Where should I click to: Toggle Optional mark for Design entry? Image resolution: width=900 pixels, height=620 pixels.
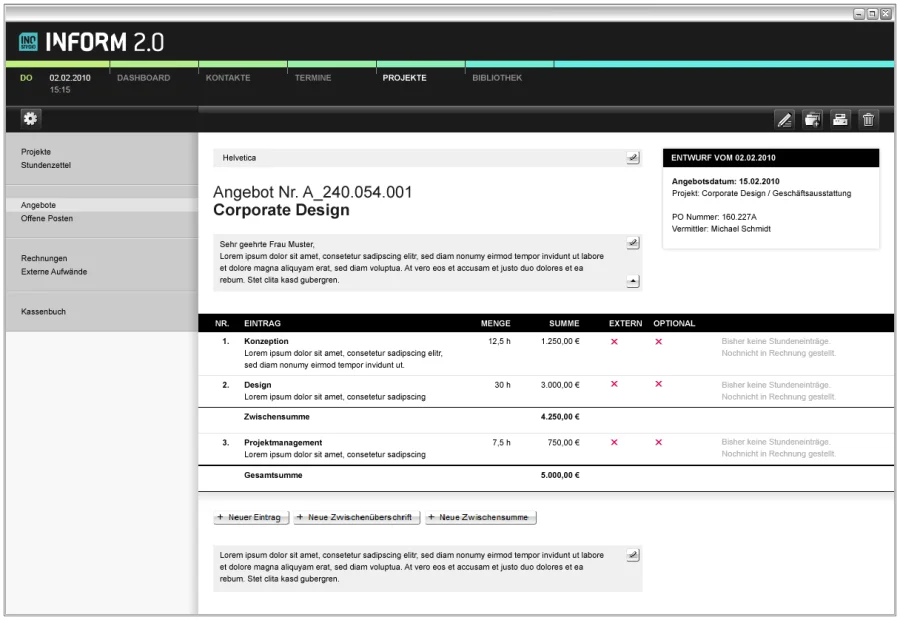click(x=658, y=384)
